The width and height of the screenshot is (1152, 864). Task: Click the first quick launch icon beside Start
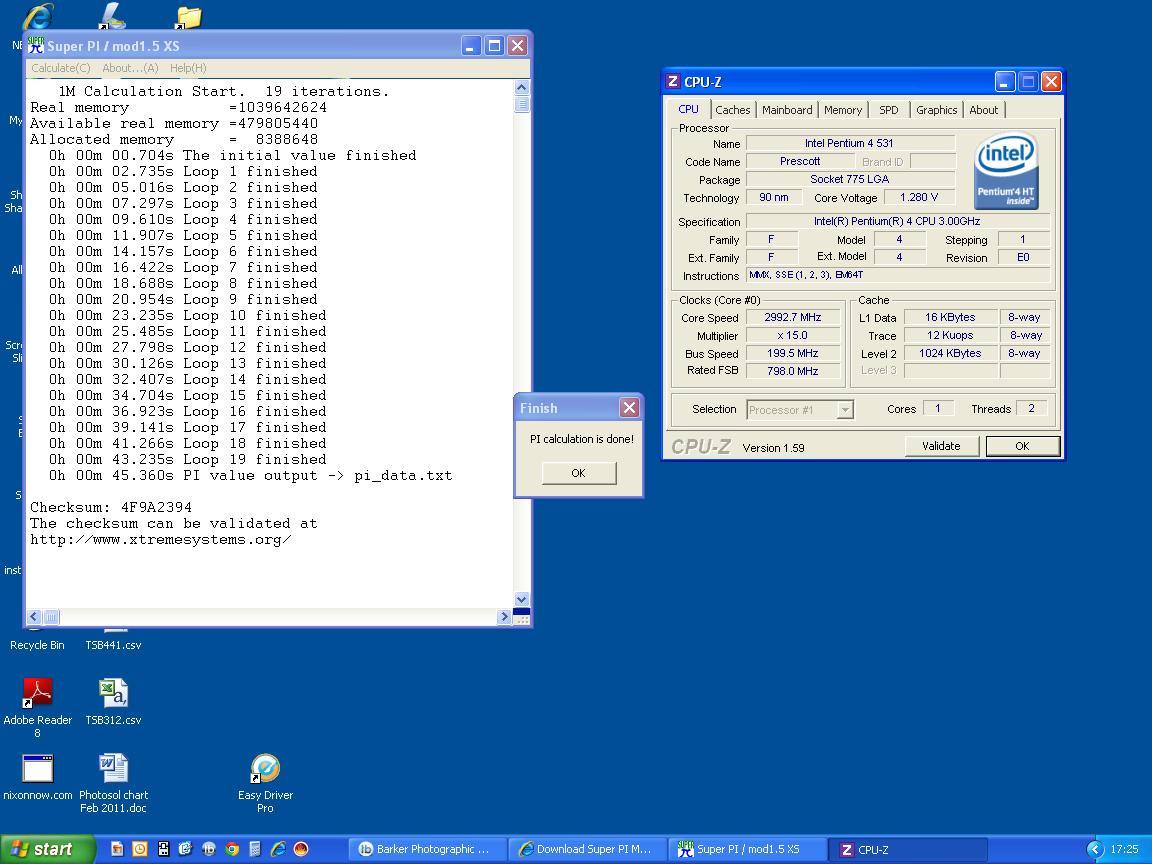click(x=117, y=849)
